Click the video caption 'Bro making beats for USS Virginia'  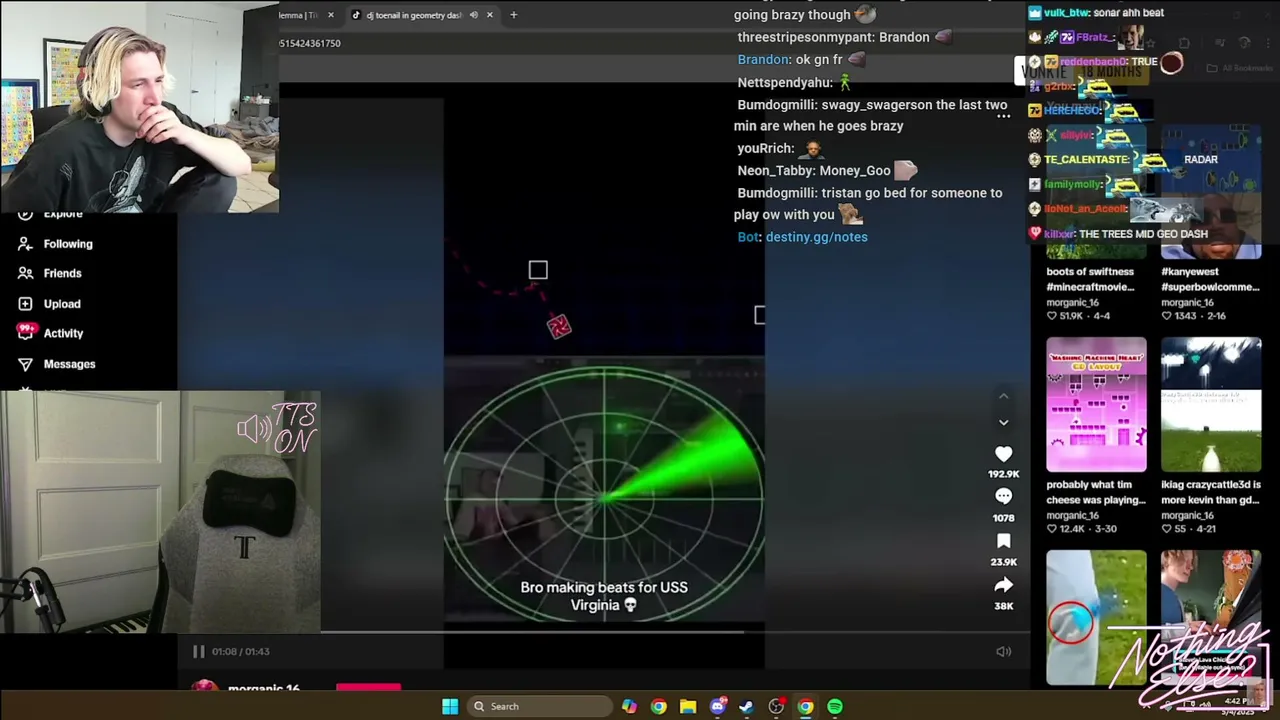click(x=604, y=596)
